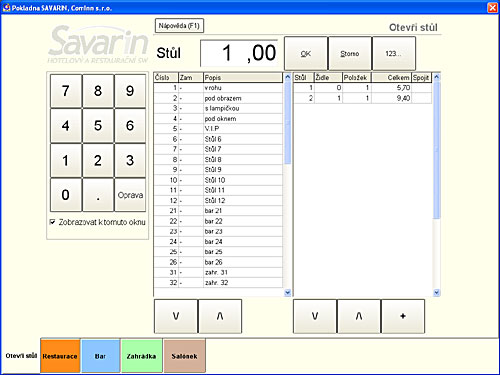Cancel with the Storno button
The image size is (500, 375).
pyautogui.click(x=350, y=53)
